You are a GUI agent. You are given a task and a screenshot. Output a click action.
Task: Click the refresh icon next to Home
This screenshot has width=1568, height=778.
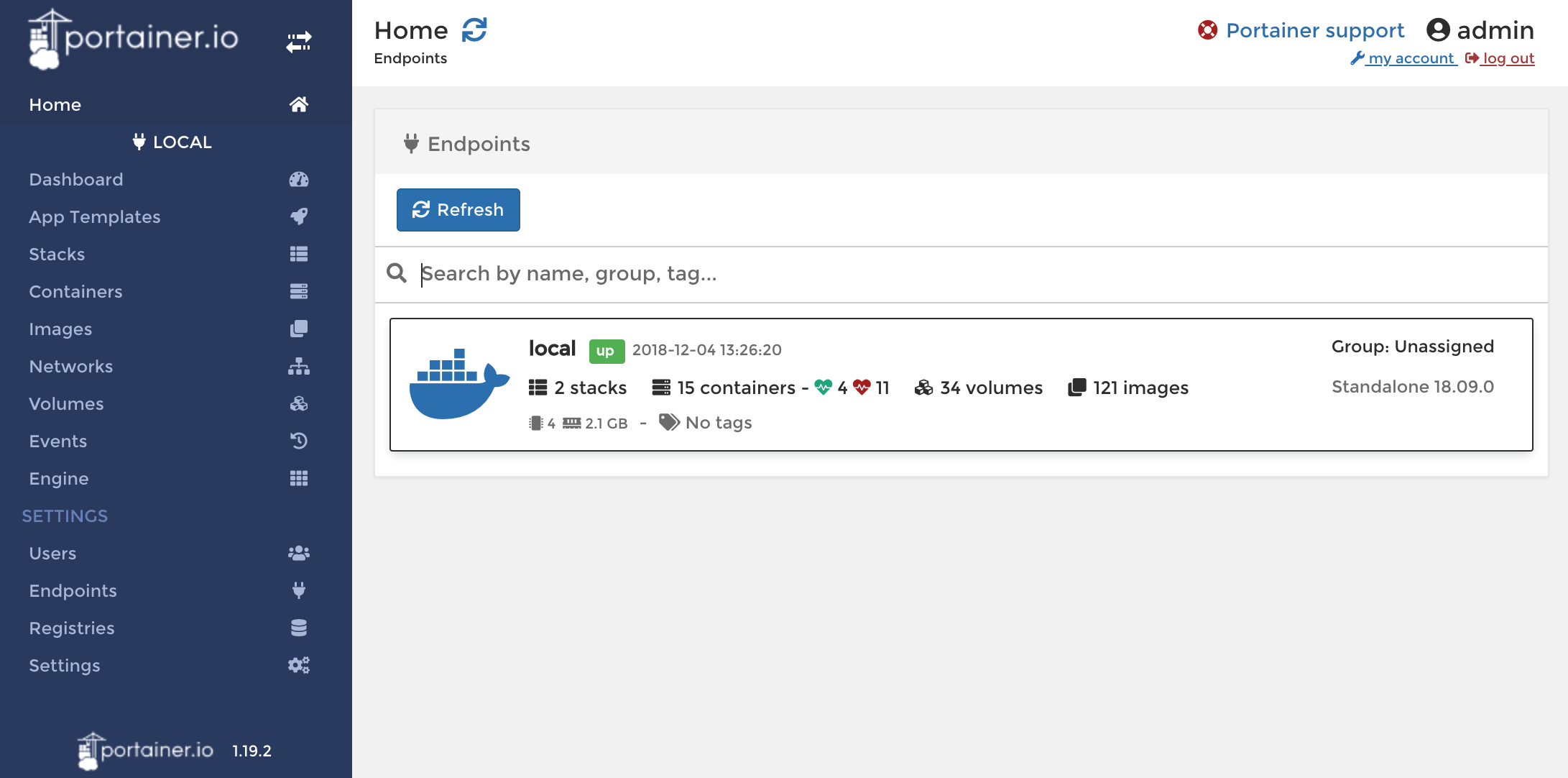(474, 30)
